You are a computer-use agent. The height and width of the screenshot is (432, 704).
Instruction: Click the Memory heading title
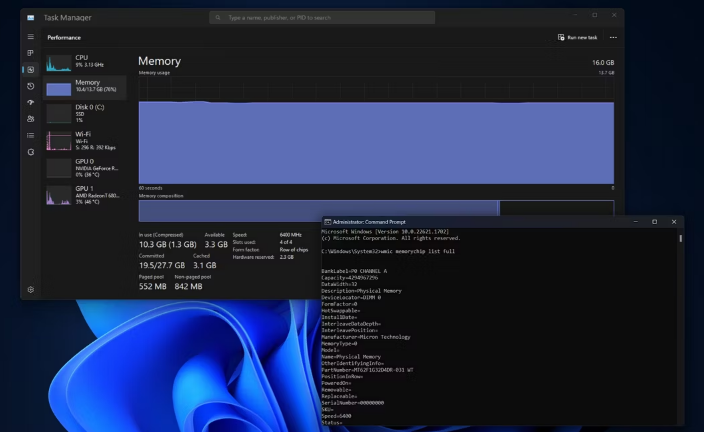(159, 61)
